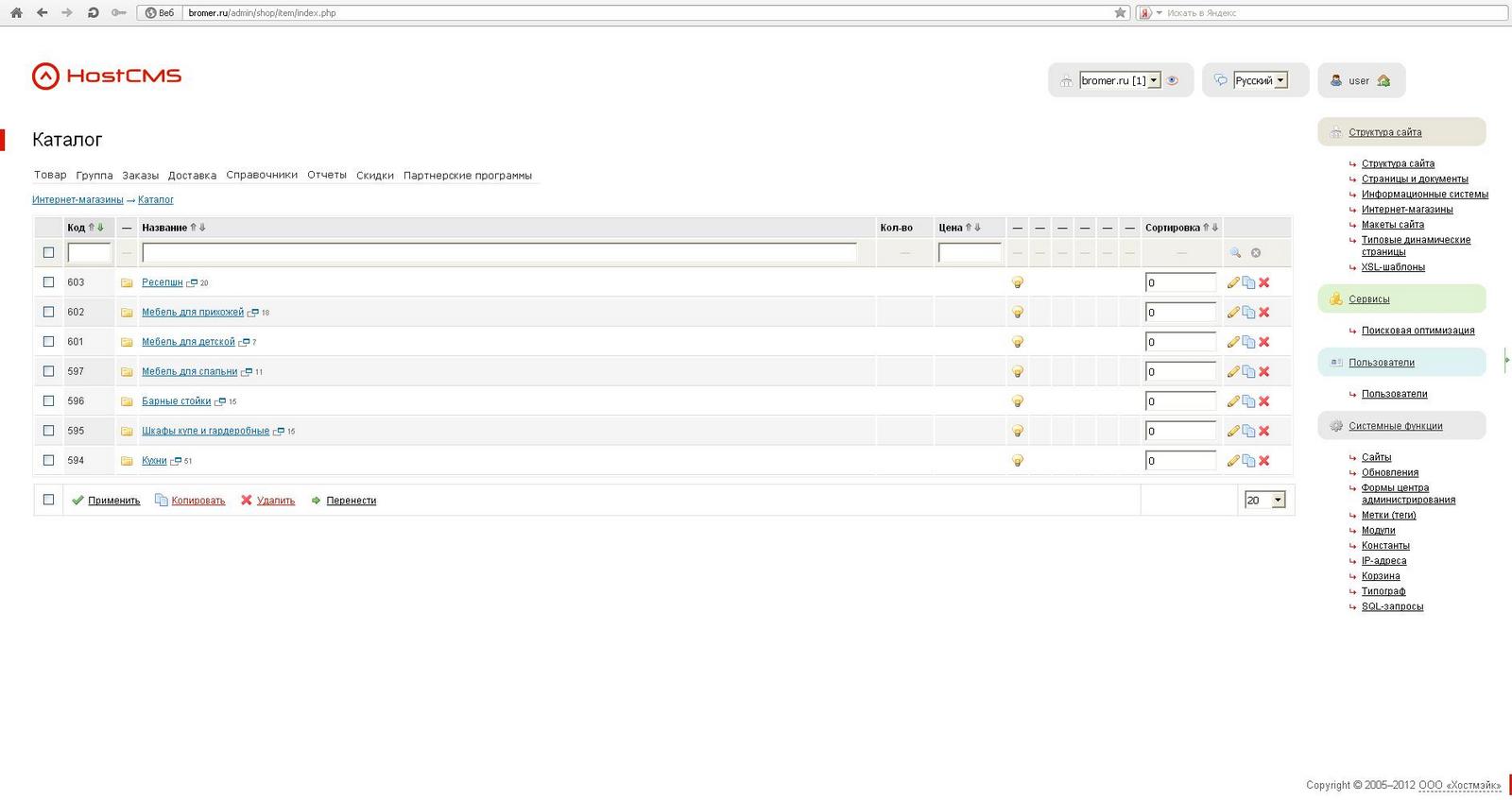The image size is (1512, 800).
Task: Toggle the lightbulb activity icon for Ресепшн
Action: tap(1018, 282)
